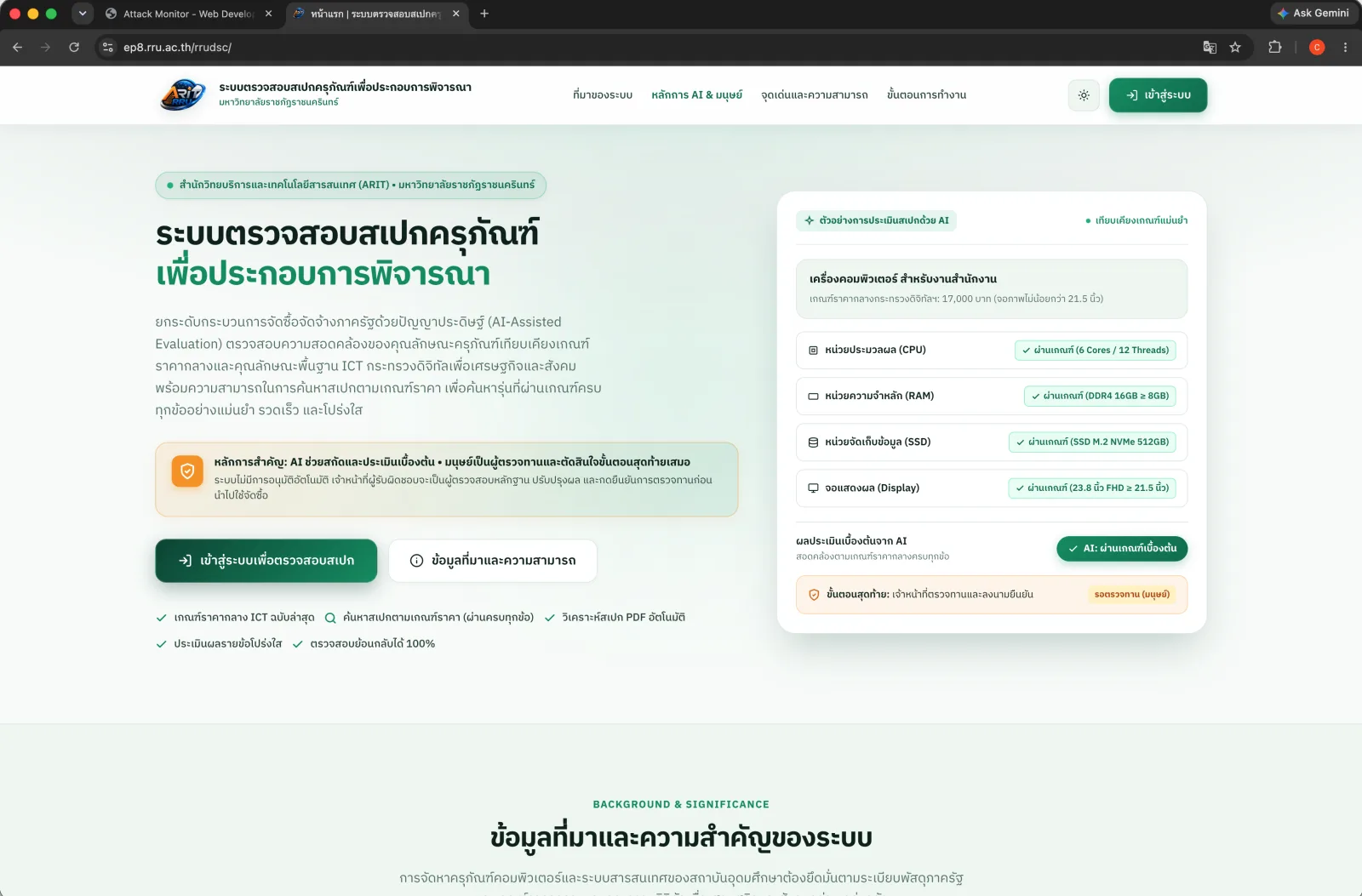Click the BACKGROUND & SIGNIFICANCE label

pos(681,804)
